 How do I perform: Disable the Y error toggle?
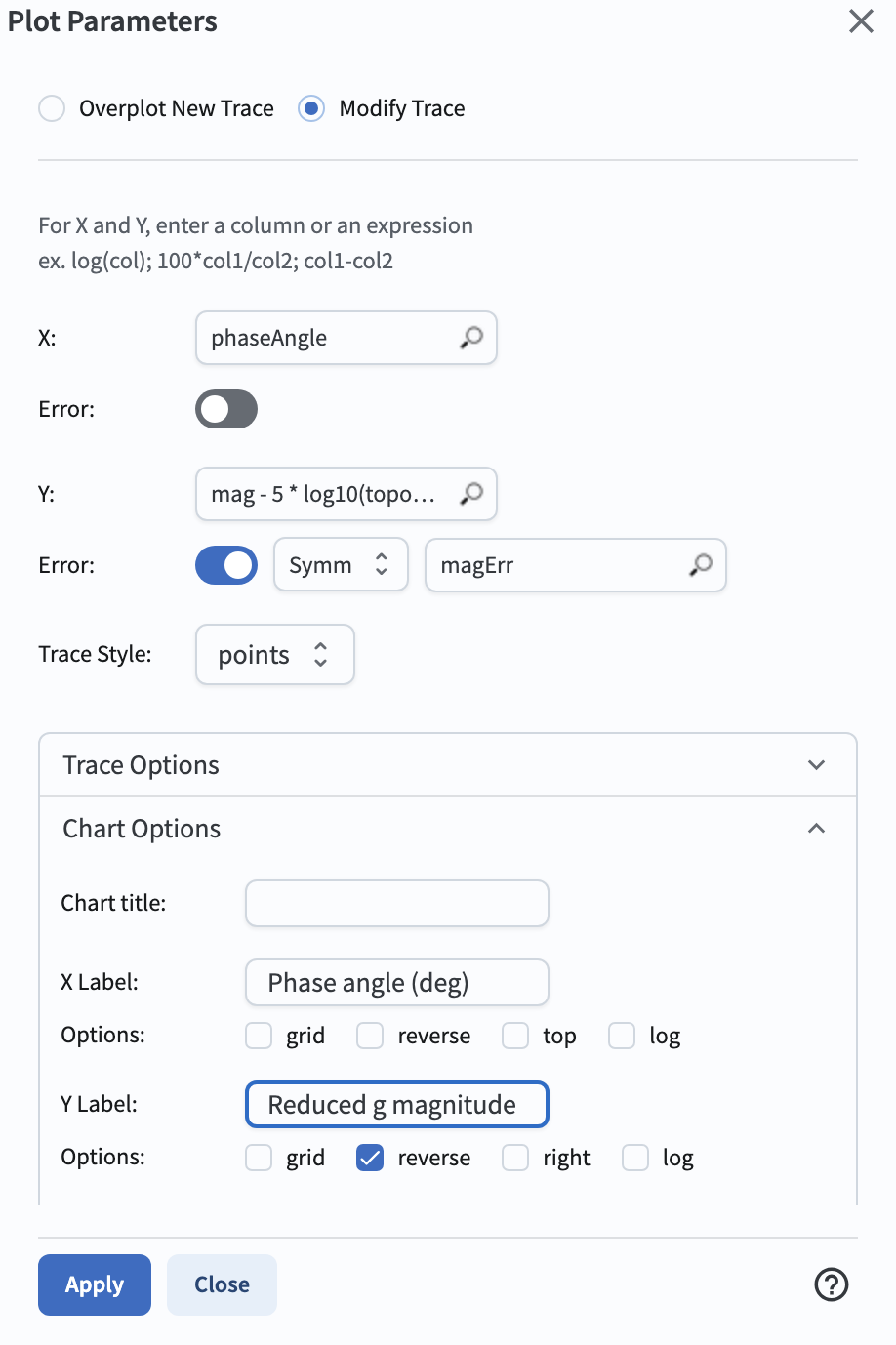coord(226,565)
